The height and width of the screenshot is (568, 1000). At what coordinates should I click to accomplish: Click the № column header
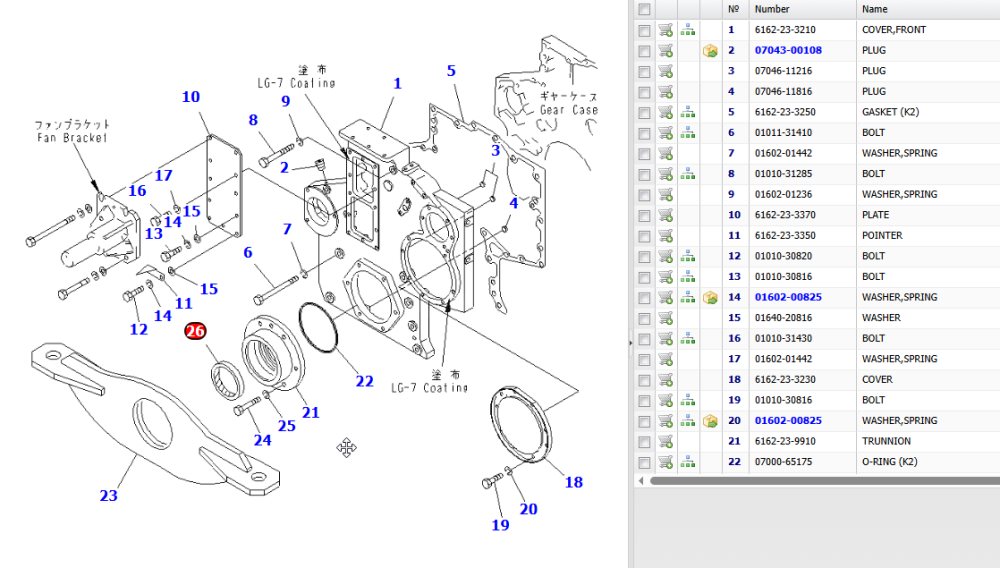735,9
